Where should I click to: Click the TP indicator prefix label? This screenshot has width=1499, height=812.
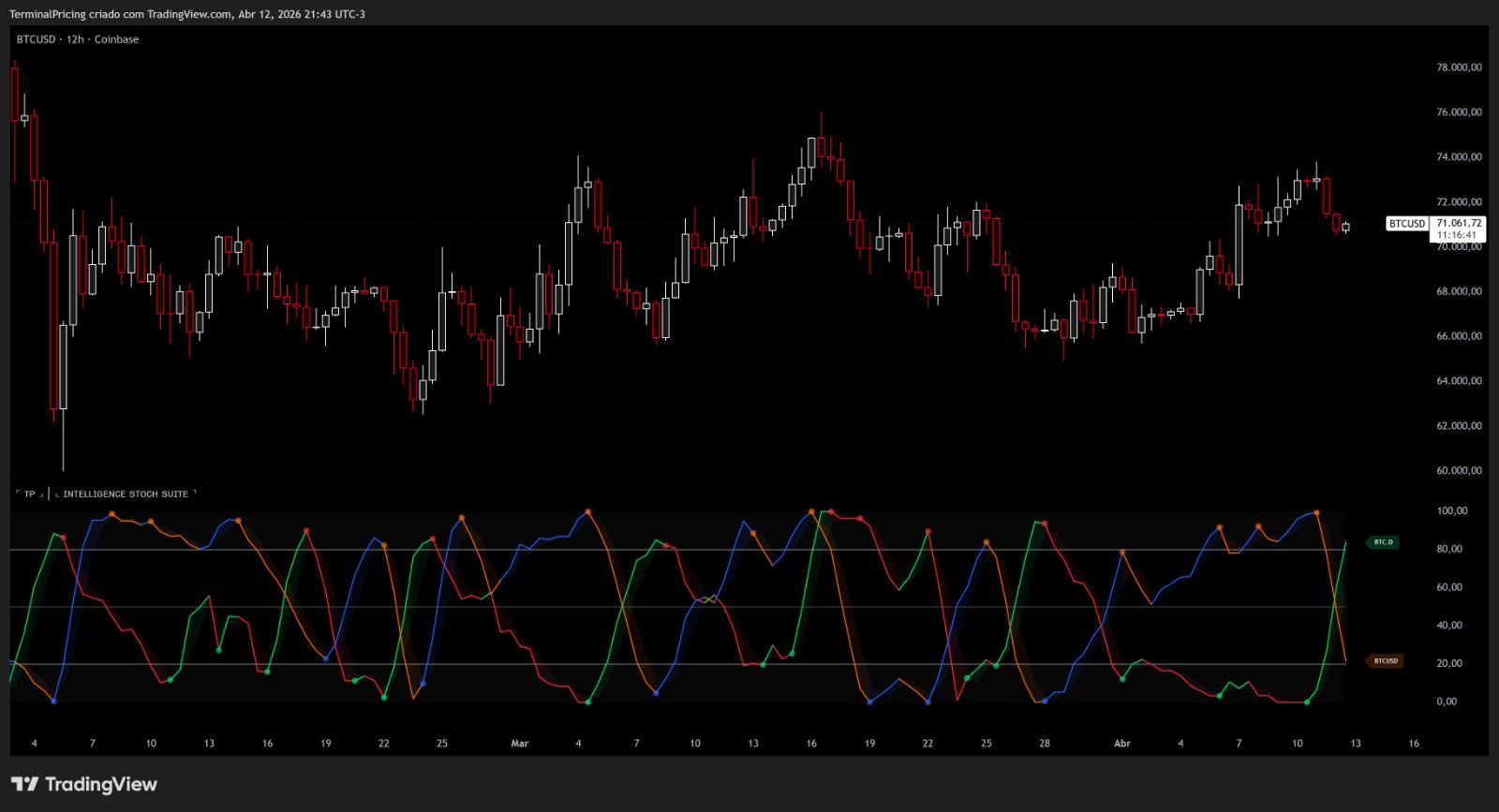[29, 494]
